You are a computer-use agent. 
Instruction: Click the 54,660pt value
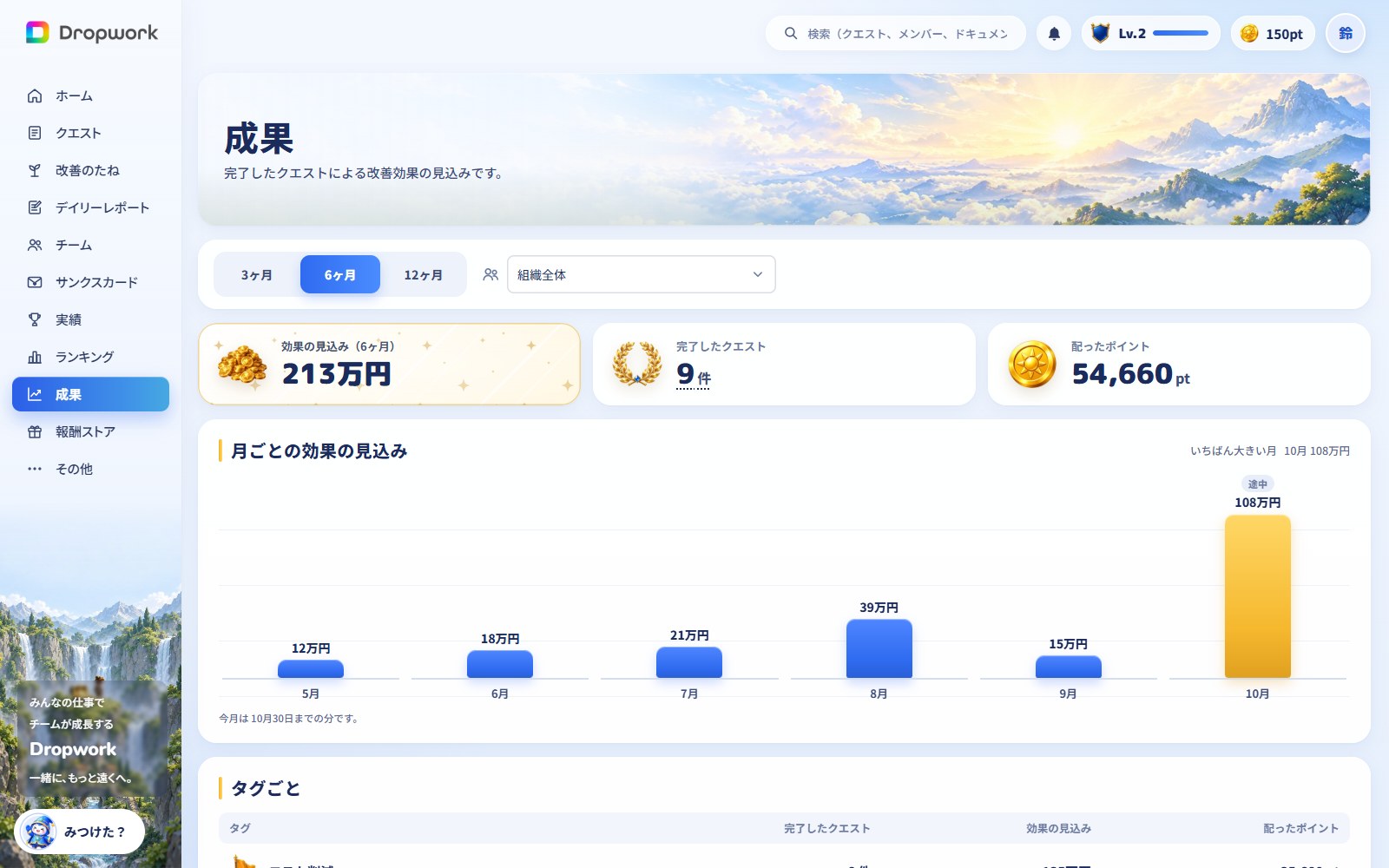(x=1130, y=374)
